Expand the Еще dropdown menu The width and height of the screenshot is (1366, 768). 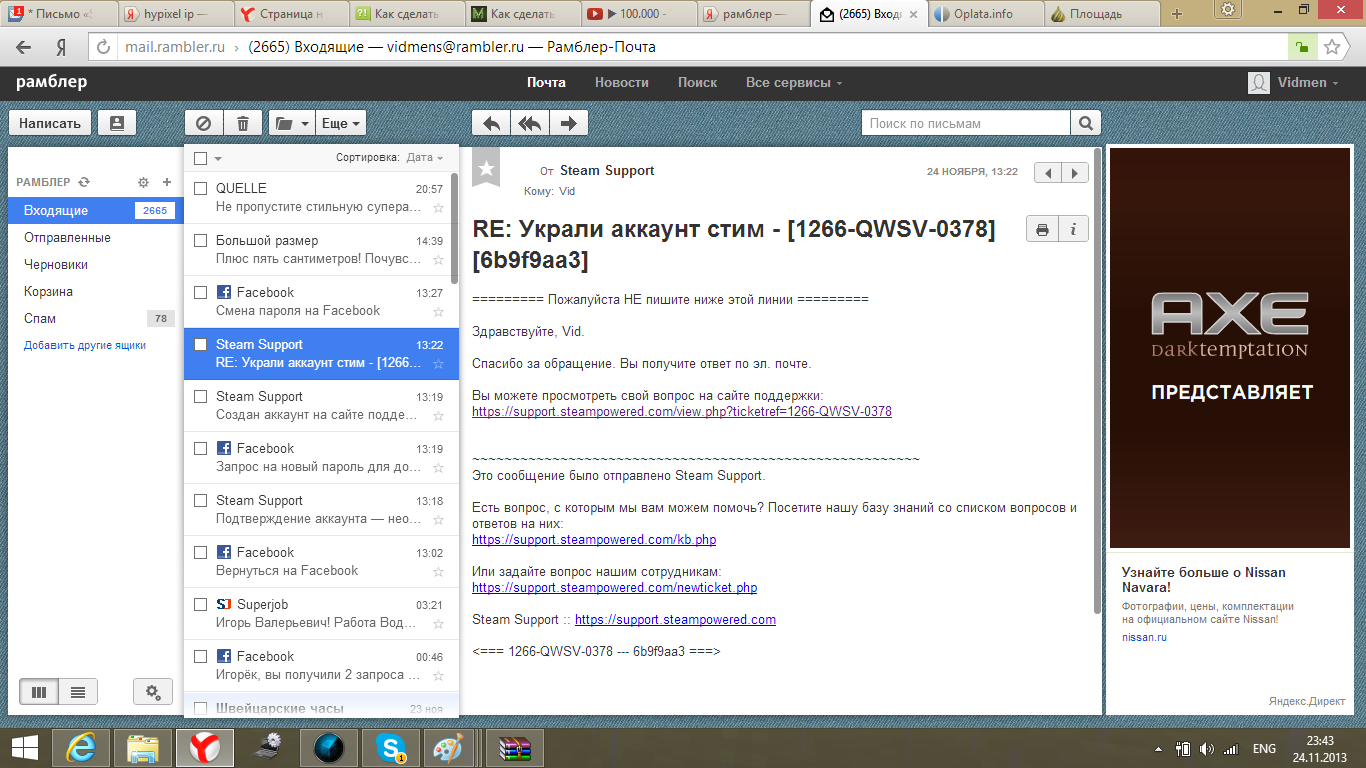pyautogui.click(x=341, y=123)
